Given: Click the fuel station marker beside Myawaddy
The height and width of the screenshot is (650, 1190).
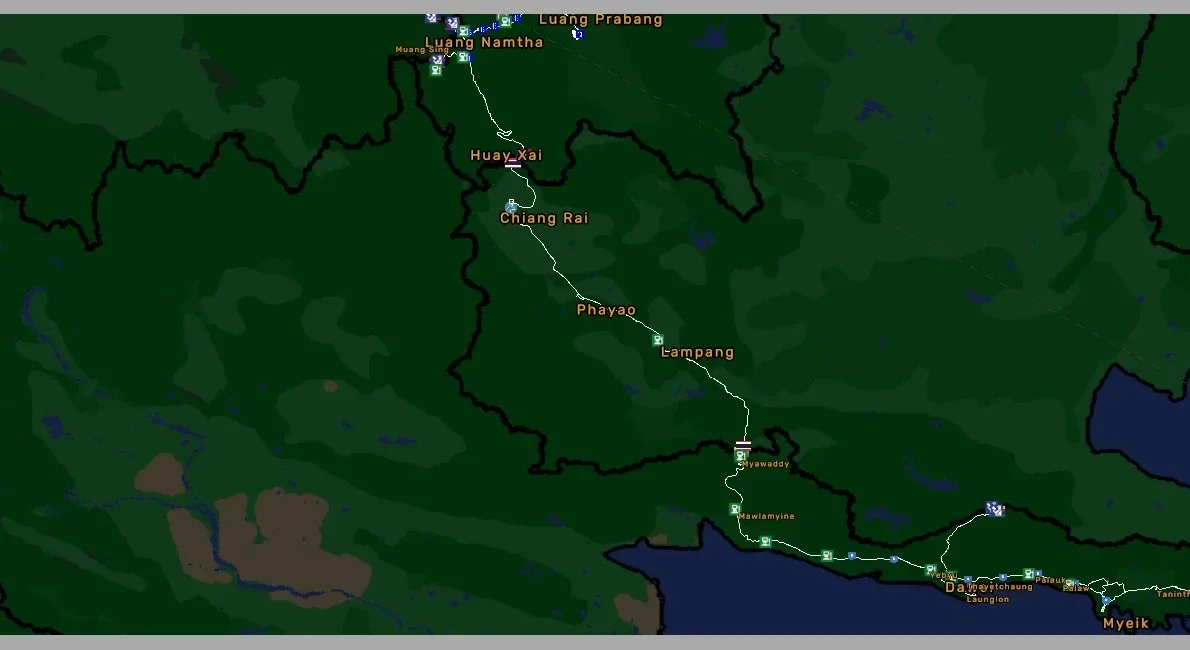Looking at the screenshot, I should pyautogui.click(x=740, y=456).
